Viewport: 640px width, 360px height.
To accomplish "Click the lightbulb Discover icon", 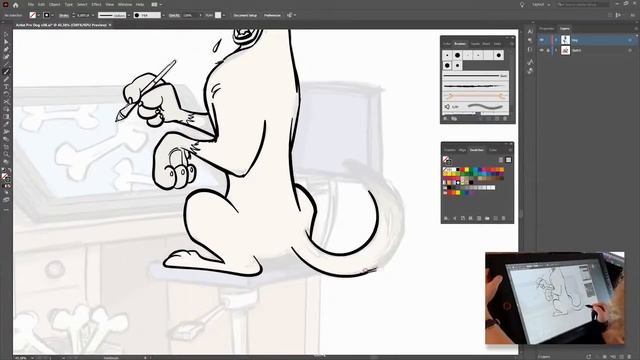I will coord(522,4).
